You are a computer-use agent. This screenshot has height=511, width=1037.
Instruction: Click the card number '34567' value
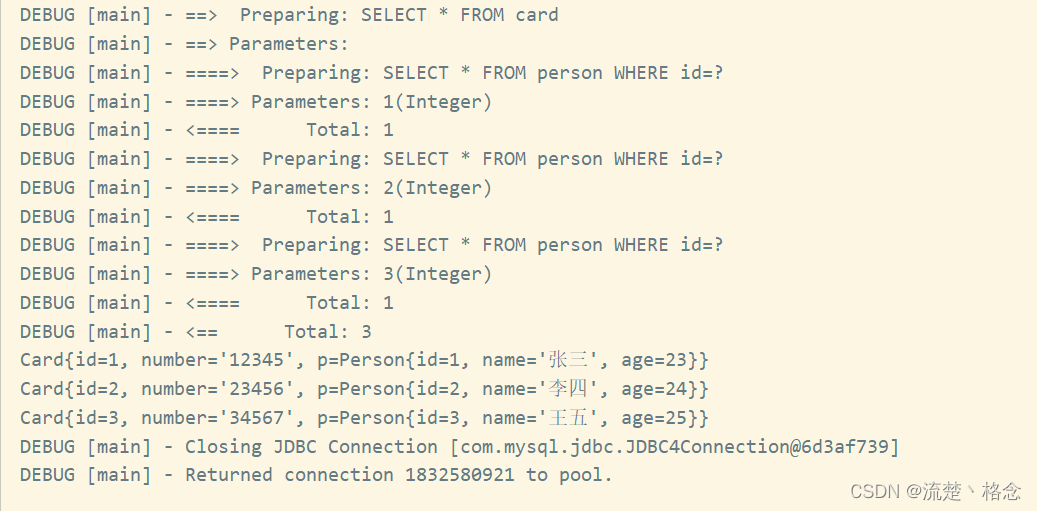click(x=256, y=418)
